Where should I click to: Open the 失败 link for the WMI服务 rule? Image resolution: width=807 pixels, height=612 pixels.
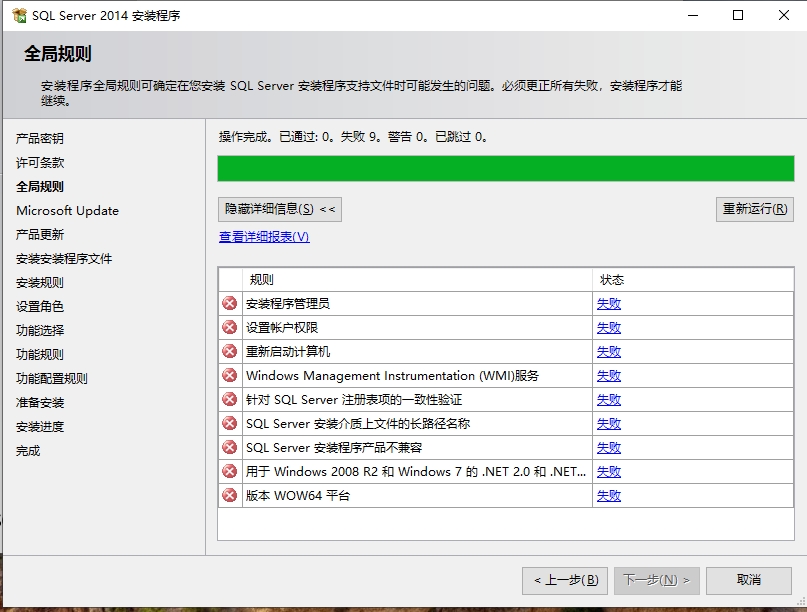609,376
